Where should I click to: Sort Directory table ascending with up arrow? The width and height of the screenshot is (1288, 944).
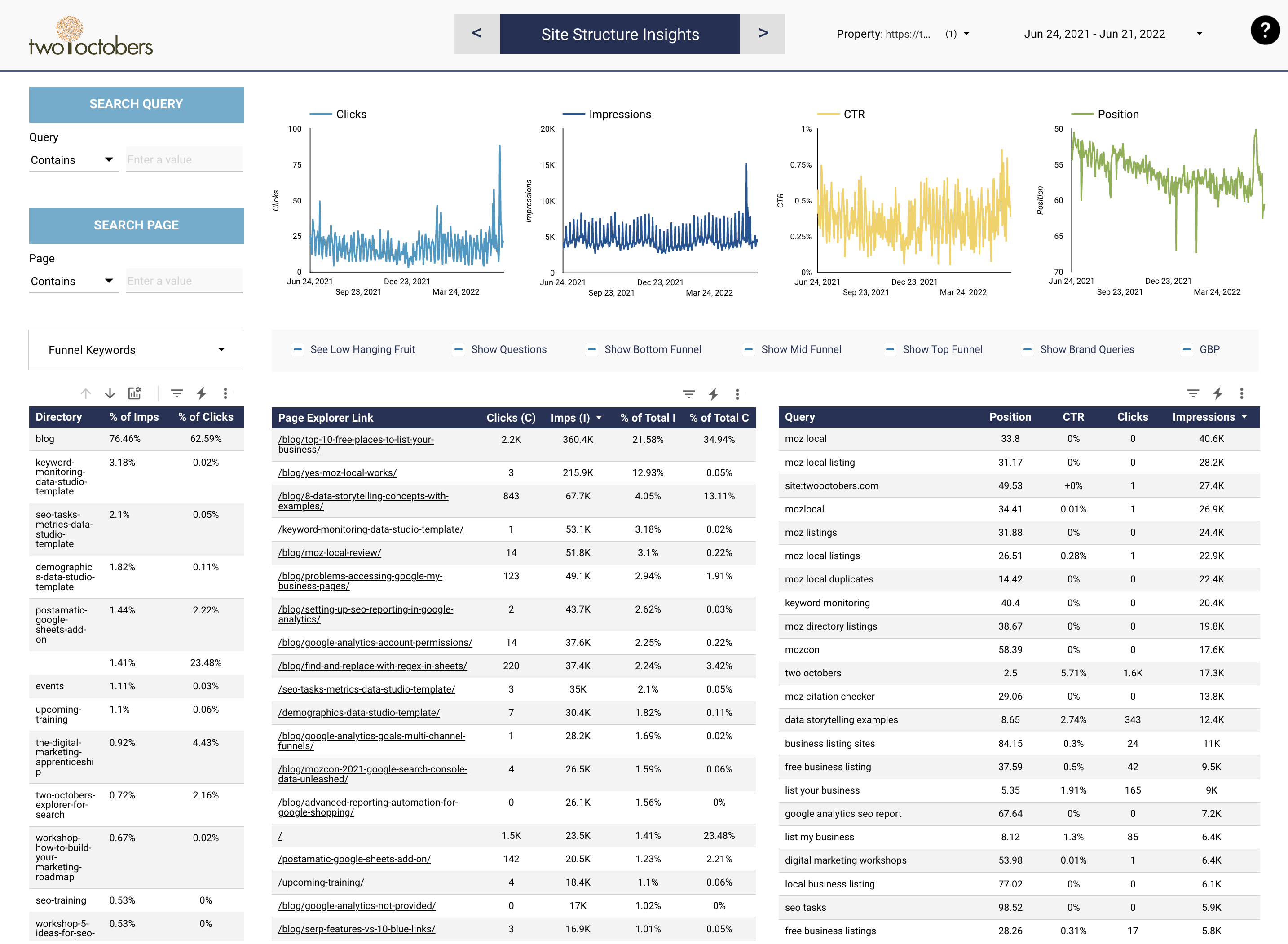pyautogui.click(x=86, y=393)
